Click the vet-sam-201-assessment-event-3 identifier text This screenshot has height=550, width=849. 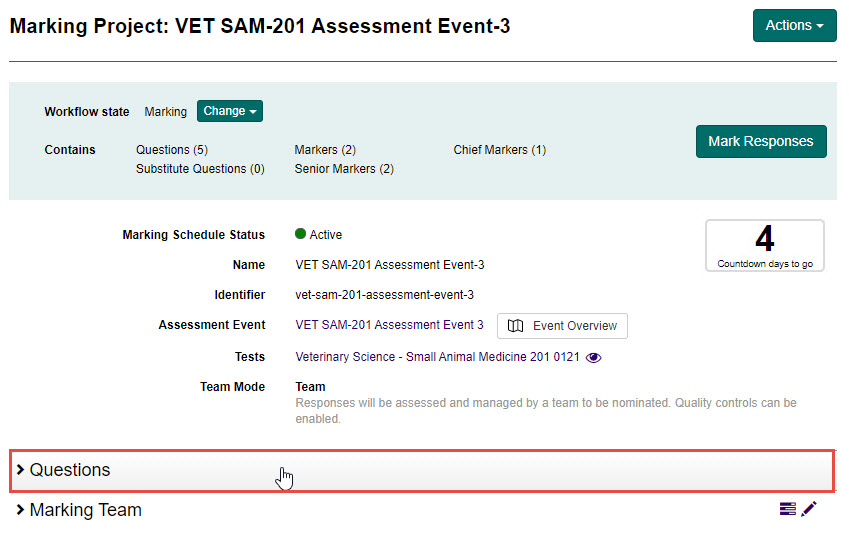[x=384, y=295]
